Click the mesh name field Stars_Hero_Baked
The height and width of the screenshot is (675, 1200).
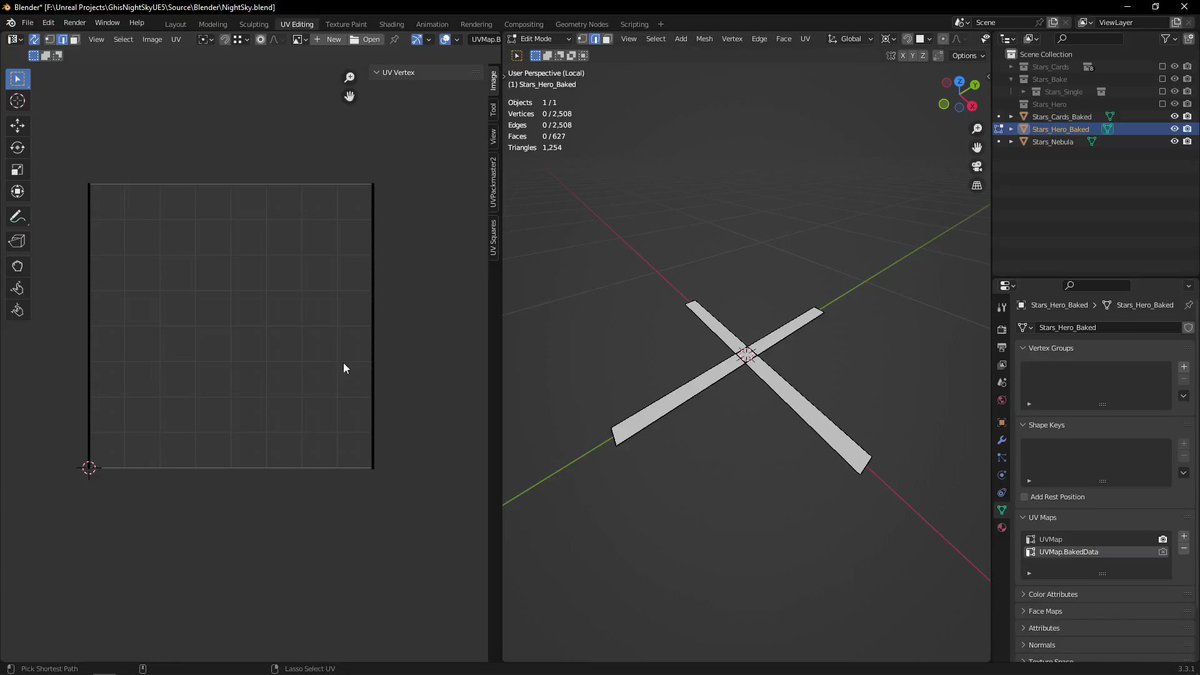(x=1107, y=327)
